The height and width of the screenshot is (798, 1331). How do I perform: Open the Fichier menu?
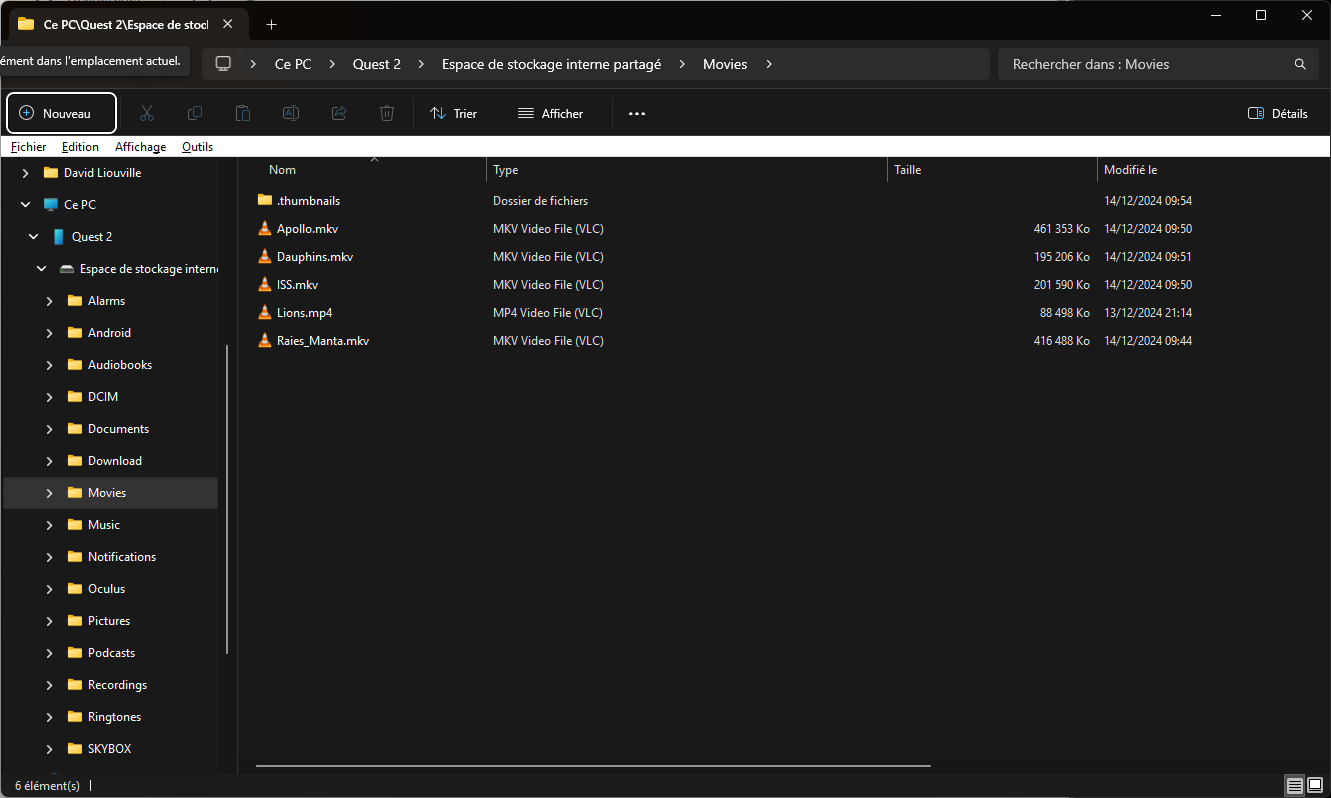click(x=28, y=147)
